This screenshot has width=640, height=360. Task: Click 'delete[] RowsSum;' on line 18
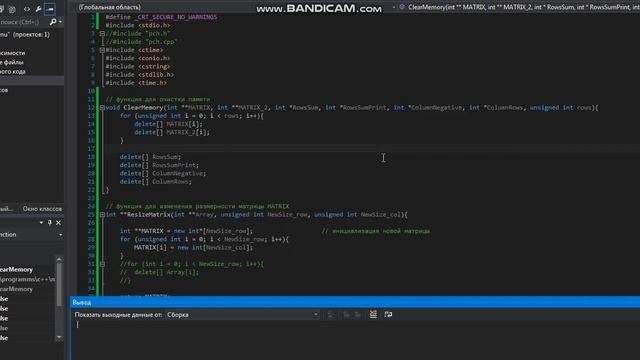(150, 157)
